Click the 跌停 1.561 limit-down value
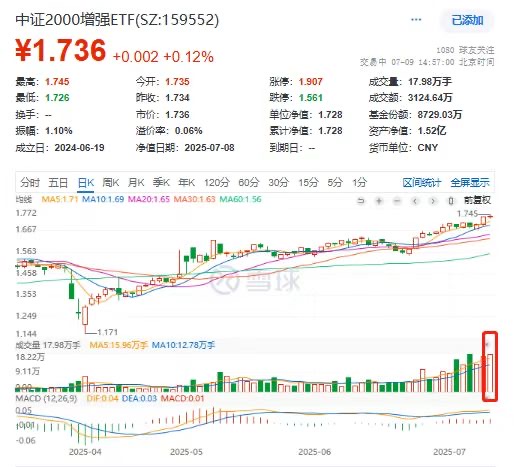Screen dimensions: 514x467 (x=311, y=98)
